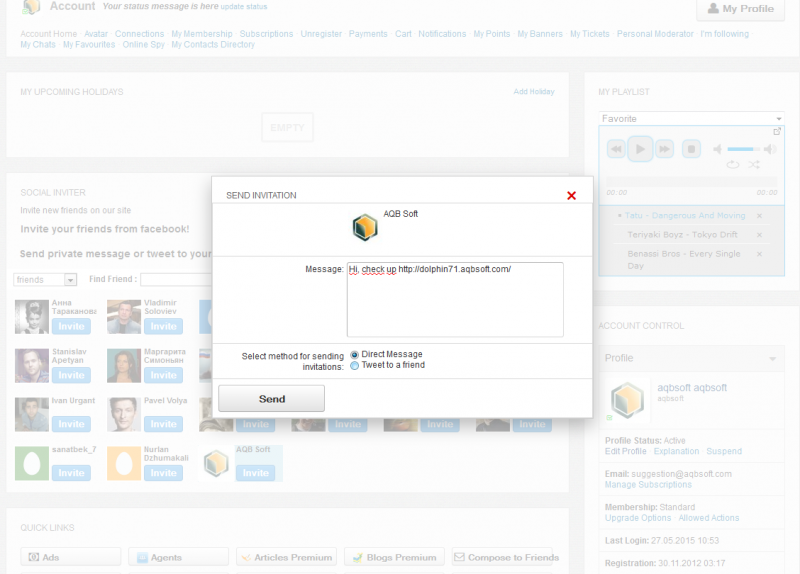The width and height of the screenshot is (800, 574).
Task: Click Suspend profile link
Action: (x=724, y=451)
